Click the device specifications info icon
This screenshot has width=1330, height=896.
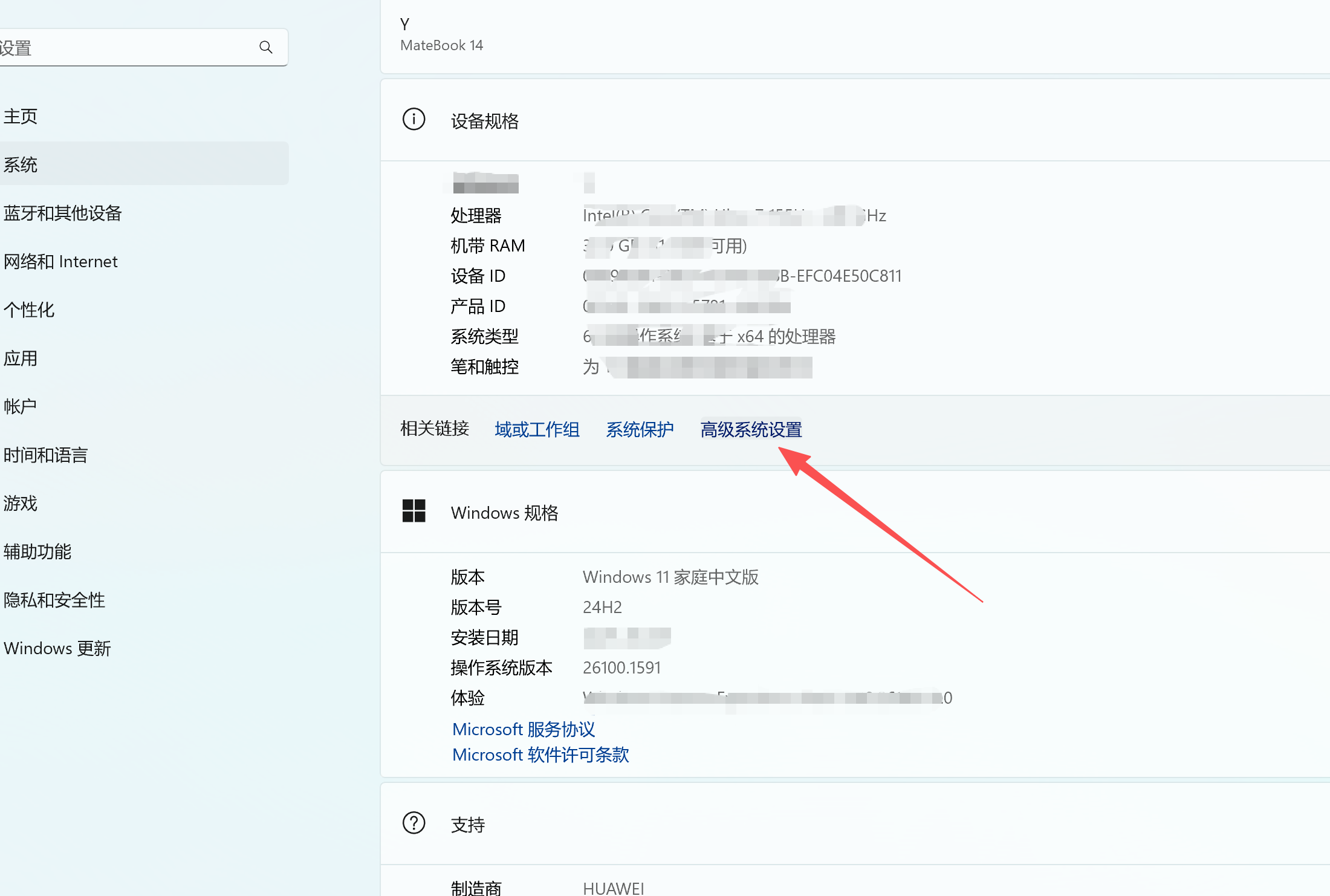pyautogui.click(x=414, y=120)
